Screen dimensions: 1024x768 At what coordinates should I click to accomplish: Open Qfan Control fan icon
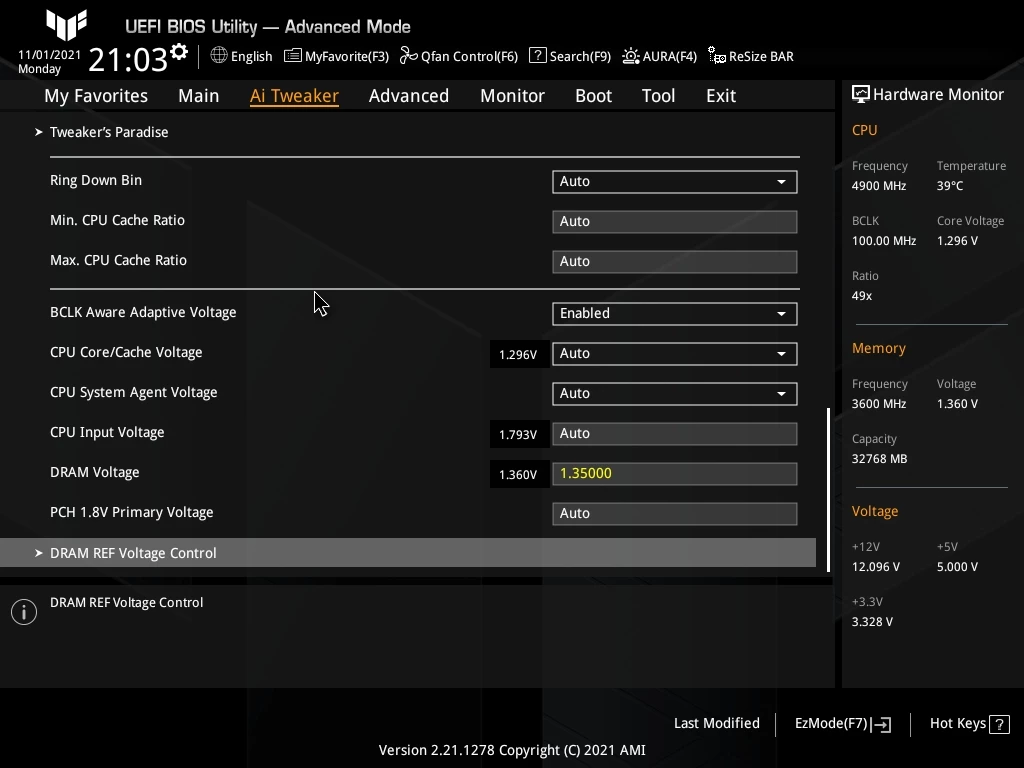click(x=408, y=56)
